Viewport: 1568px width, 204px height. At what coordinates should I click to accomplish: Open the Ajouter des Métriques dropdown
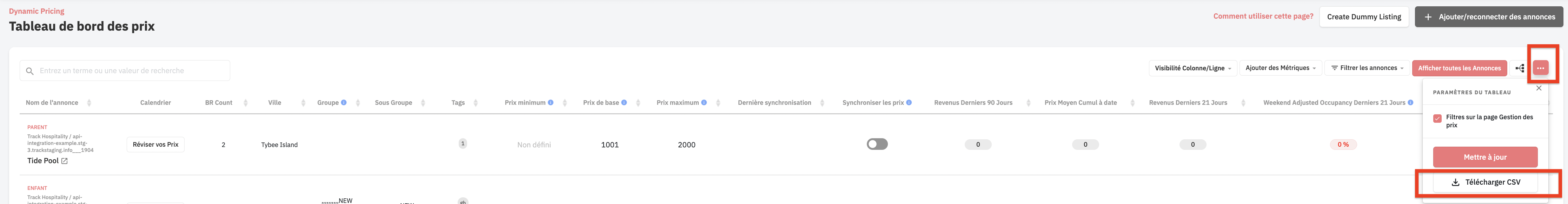click(x=1280, y=68)
